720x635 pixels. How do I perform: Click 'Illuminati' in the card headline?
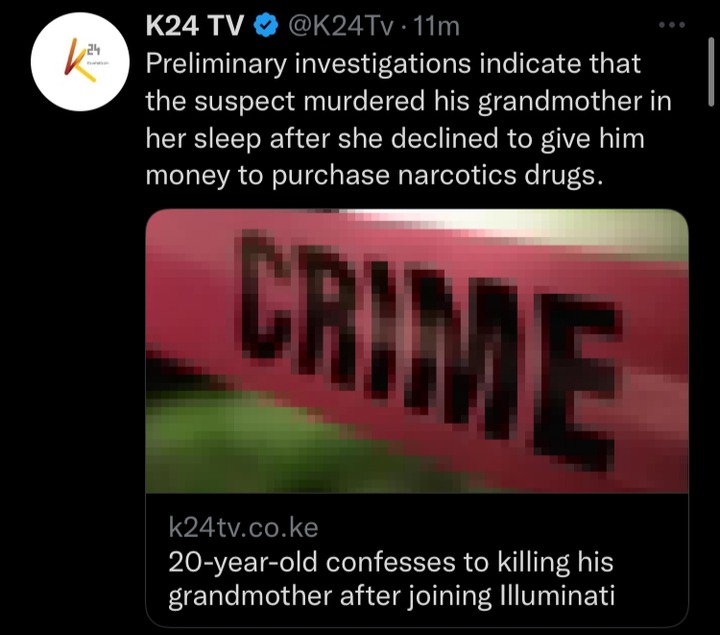point(556,596)
